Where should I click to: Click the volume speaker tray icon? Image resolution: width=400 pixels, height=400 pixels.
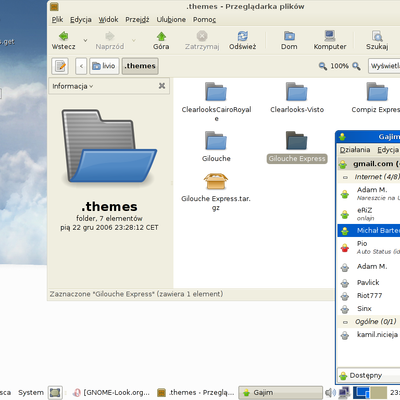point(330,393)
